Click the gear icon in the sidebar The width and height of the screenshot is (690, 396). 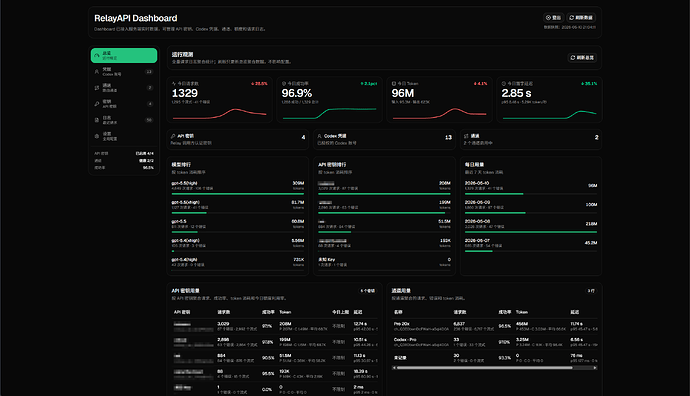click(x=97, y=136)
